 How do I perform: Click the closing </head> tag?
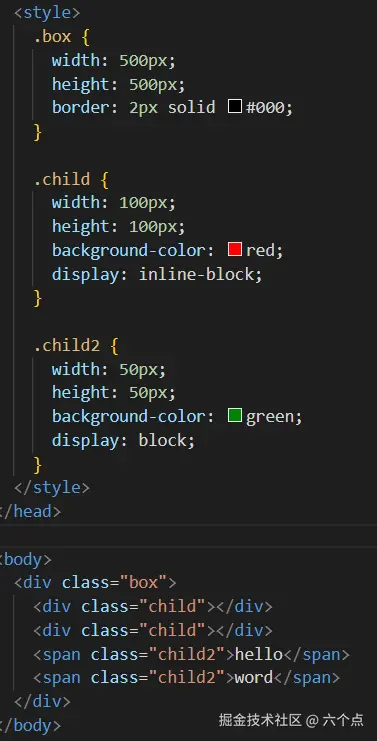point(30,511)
